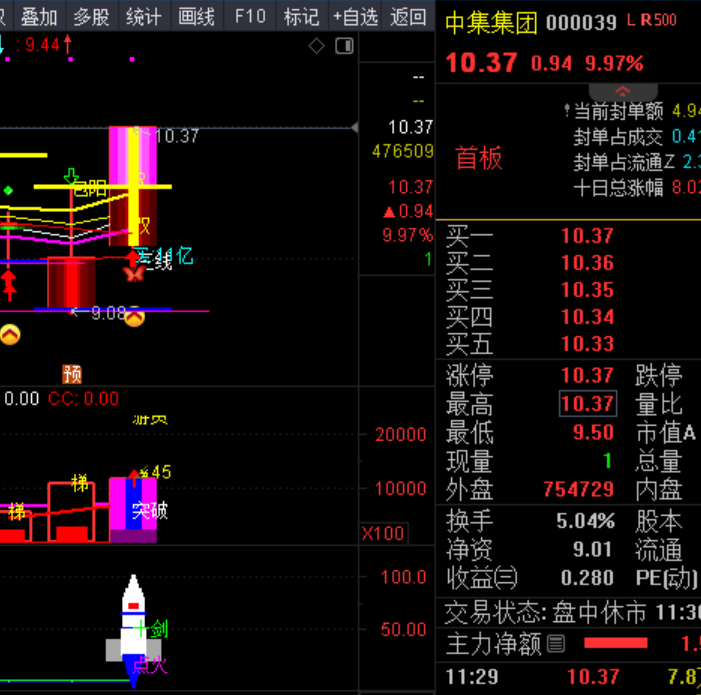The height and width of the screenshot is (695, 701).
Task: Click the 十日总涨幅 label
Action: point(618,188)
